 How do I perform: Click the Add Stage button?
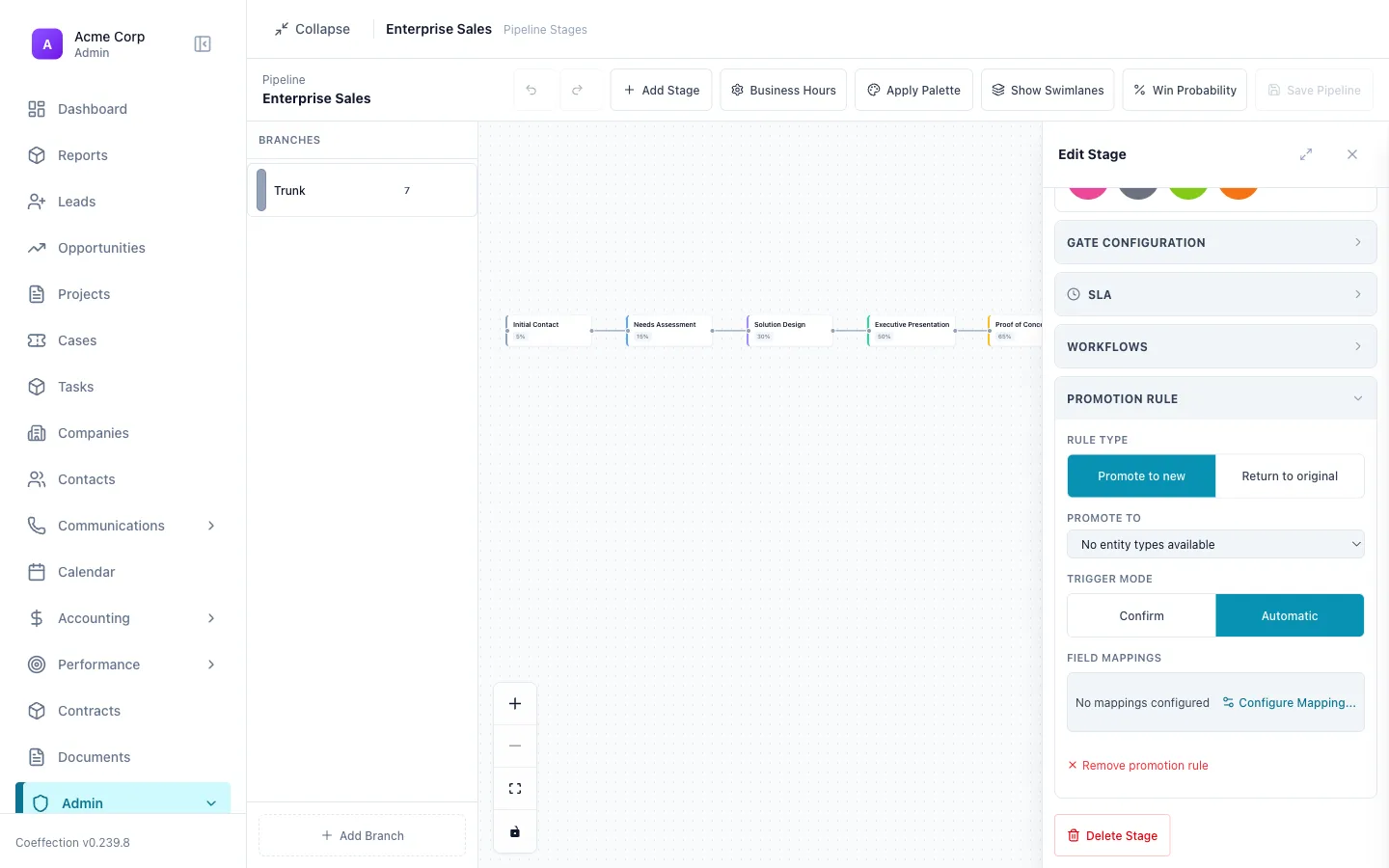pyautogui.click(x=662, y=90)
